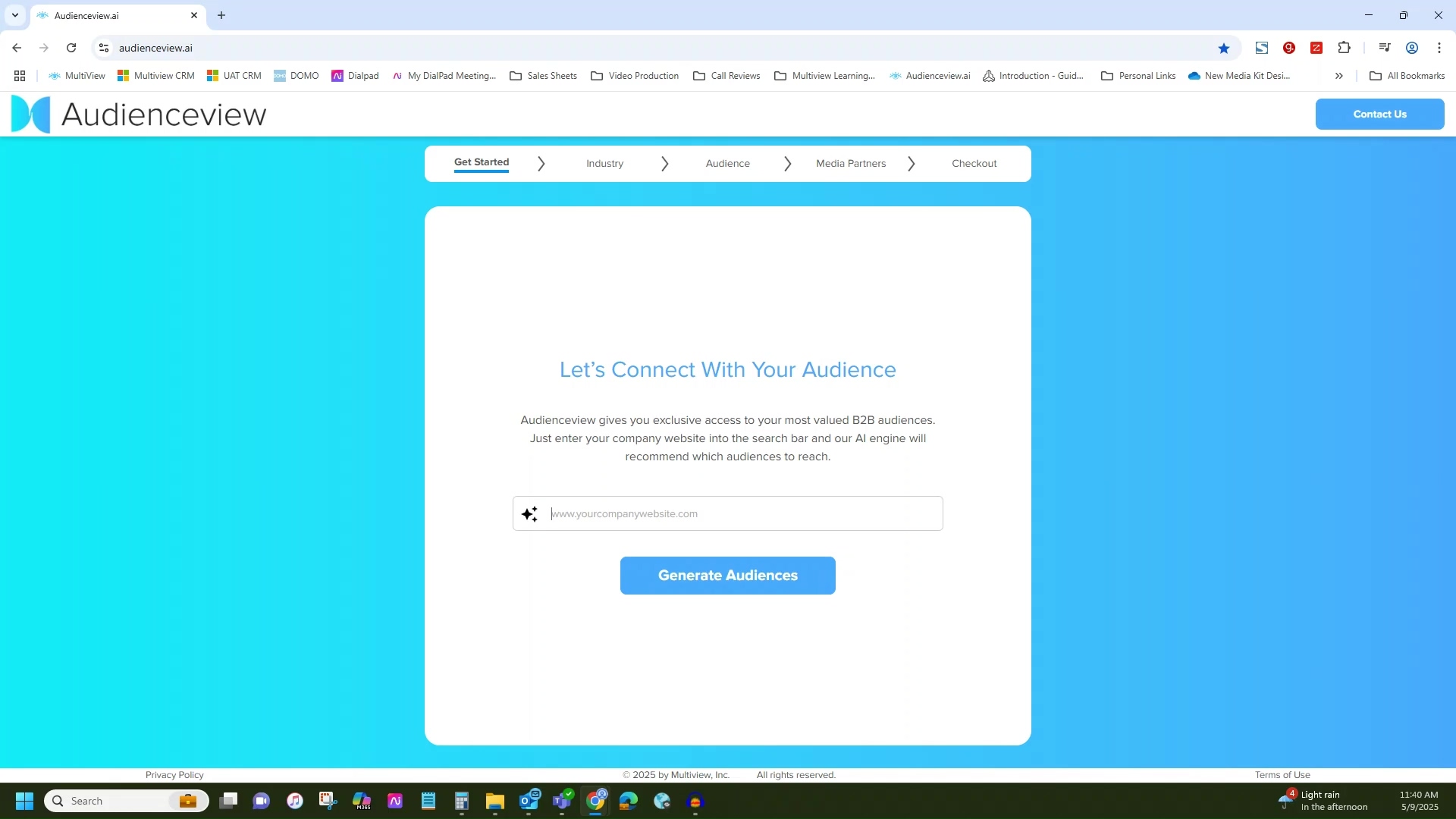Open the bookmarks apps grid icon
The height and width of the screenshot is (819, 1456).
tap(20, 76)
